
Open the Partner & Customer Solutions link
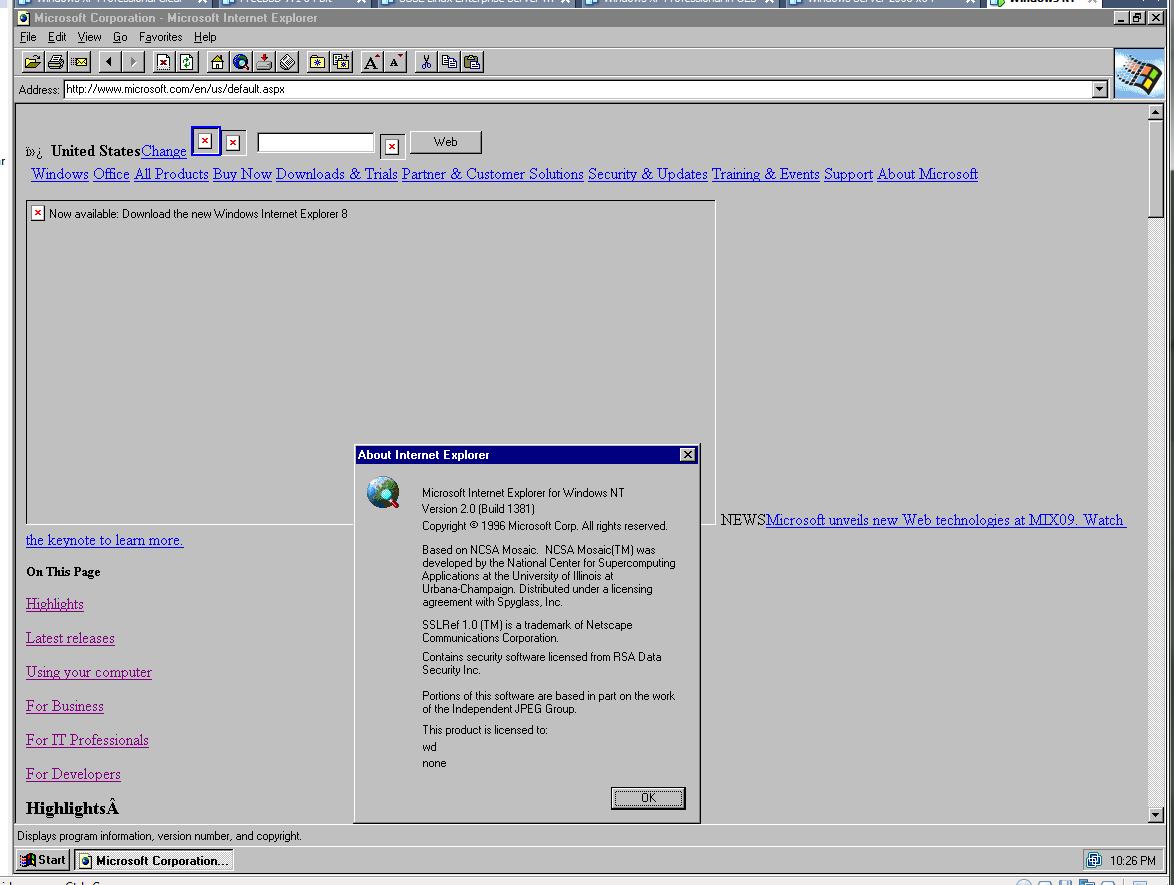[x=493, y=174]
